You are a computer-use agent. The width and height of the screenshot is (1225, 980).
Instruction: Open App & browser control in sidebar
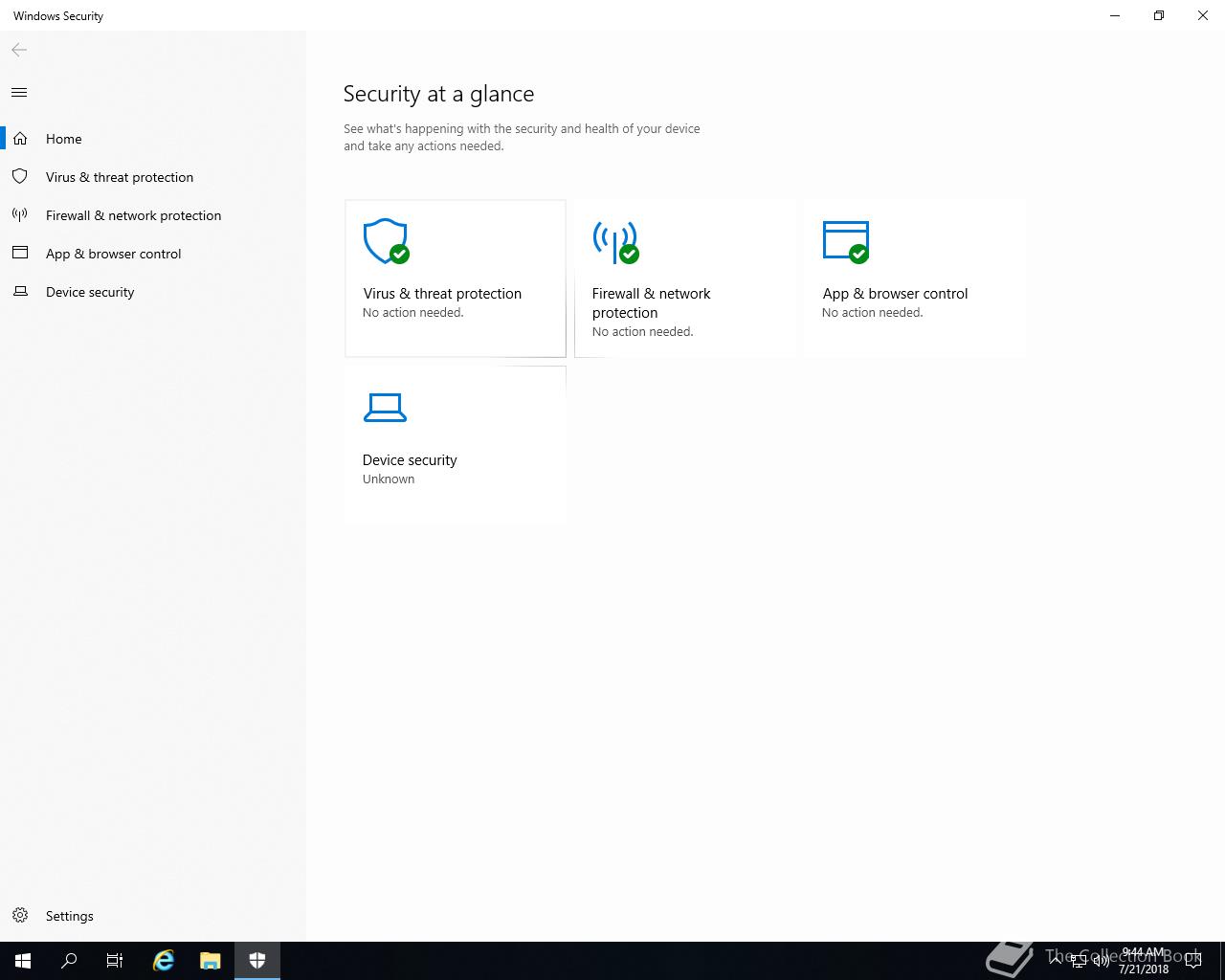pyautogui.click(x=153, y=254)
